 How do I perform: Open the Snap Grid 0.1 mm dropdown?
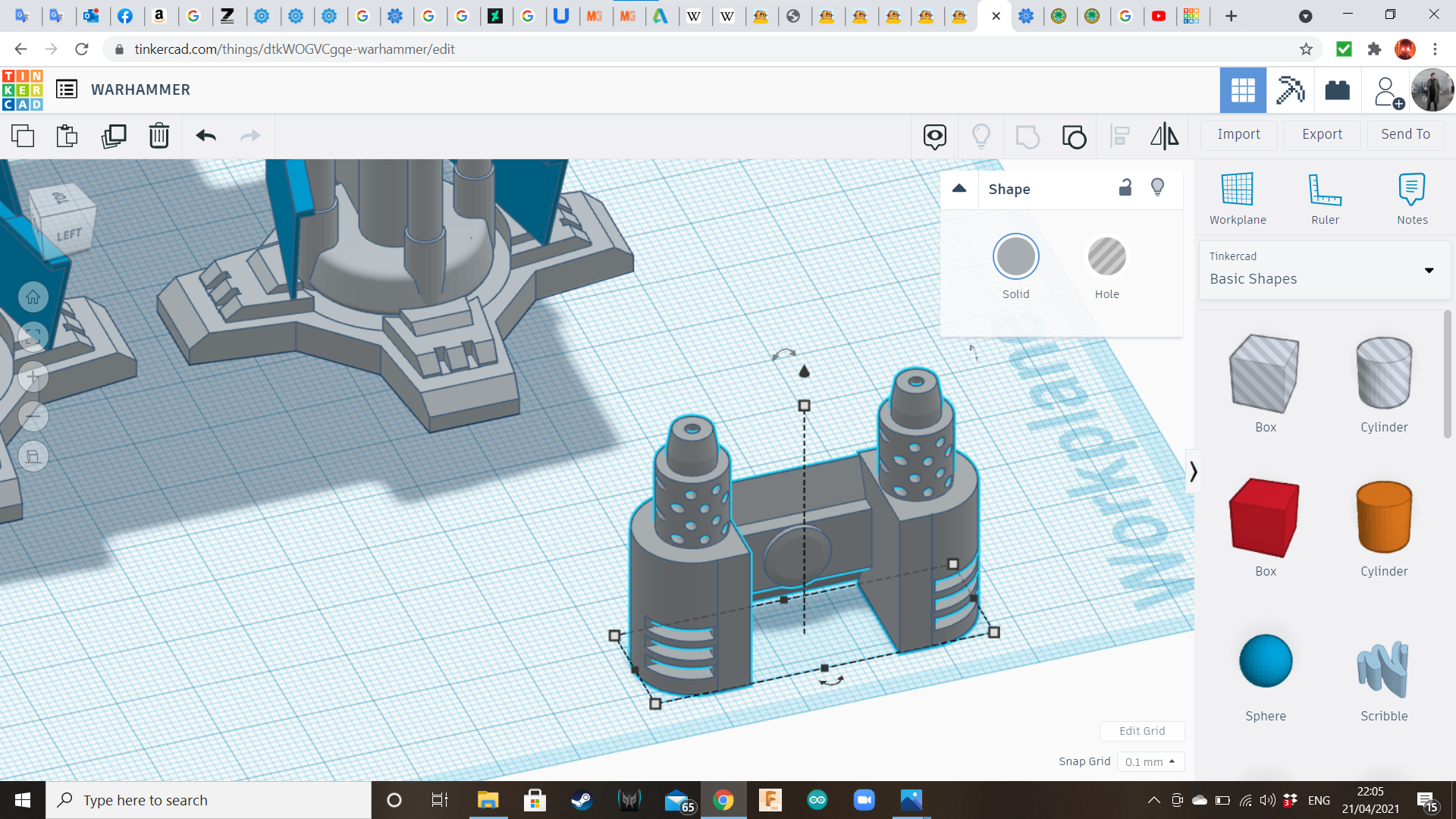(1150, 761)
